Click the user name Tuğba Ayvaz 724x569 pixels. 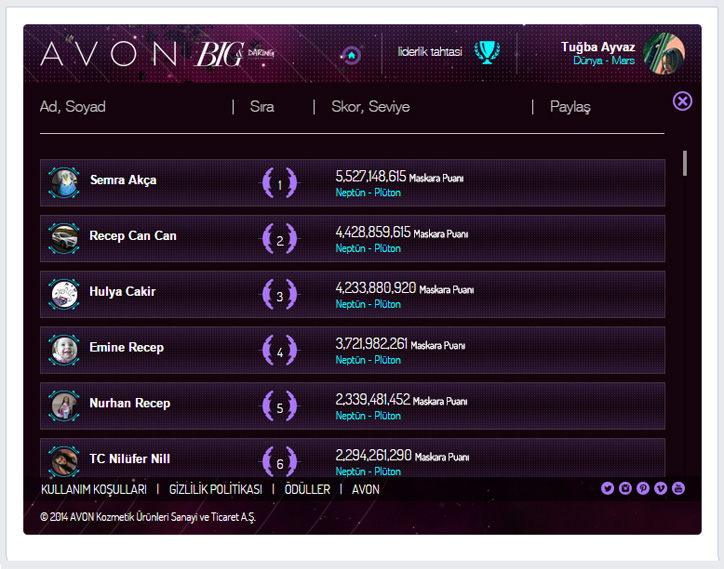point(598,47)
